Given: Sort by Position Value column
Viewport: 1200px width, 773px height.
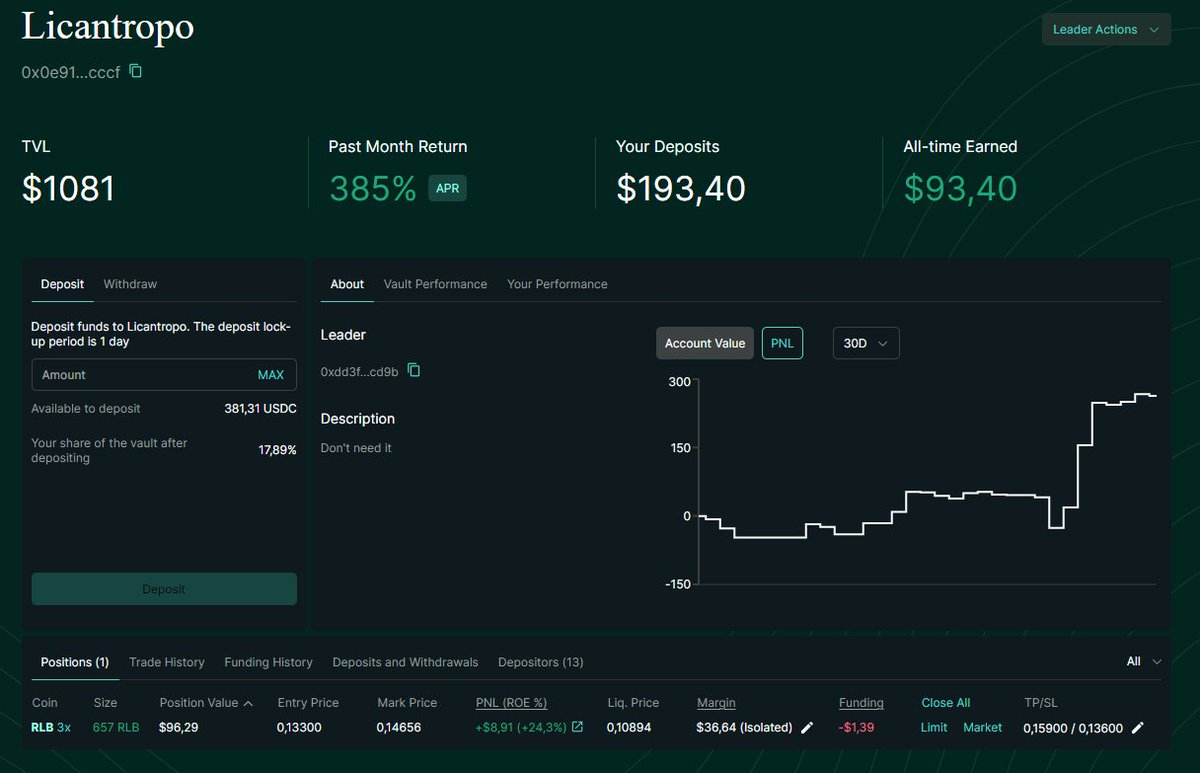Looking at the screenshot, I should coord(206,702).
